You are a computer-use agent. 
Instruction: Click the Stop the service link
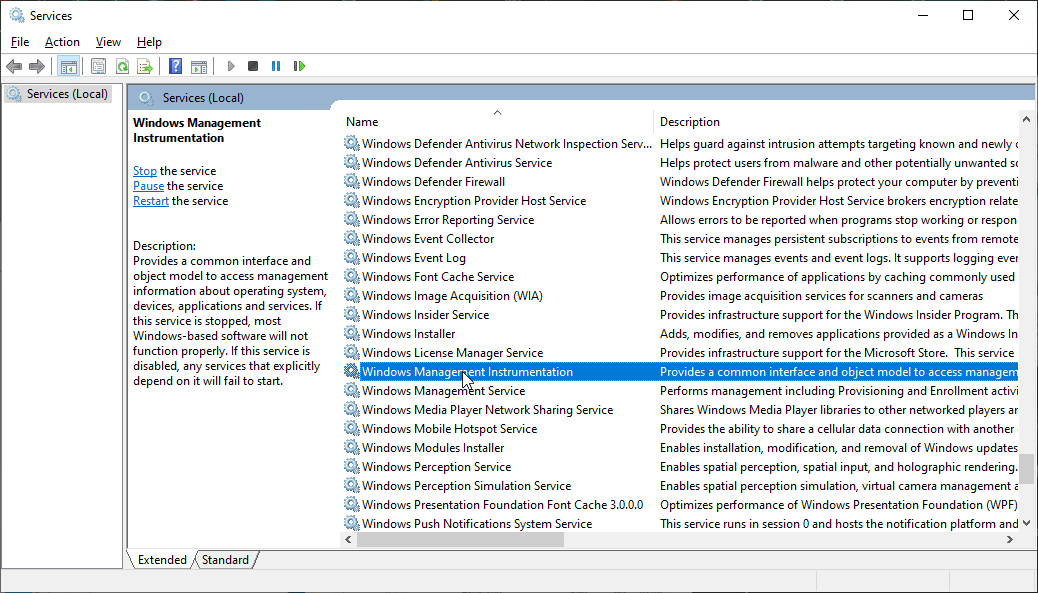coord(145,170)
